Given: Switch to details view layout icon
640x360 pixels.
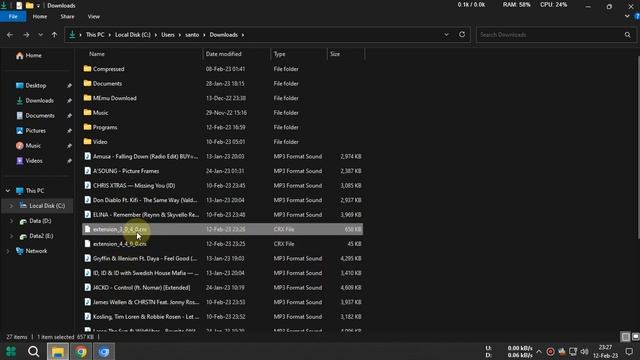Looking at the screenshot, I should coord(625,337).
